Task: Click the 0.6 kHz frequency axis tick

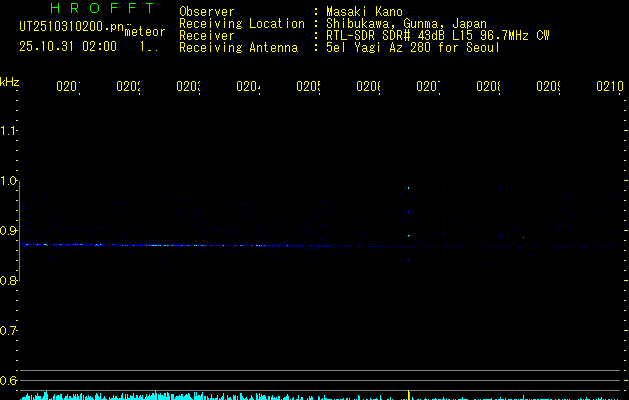Action: 9,381
